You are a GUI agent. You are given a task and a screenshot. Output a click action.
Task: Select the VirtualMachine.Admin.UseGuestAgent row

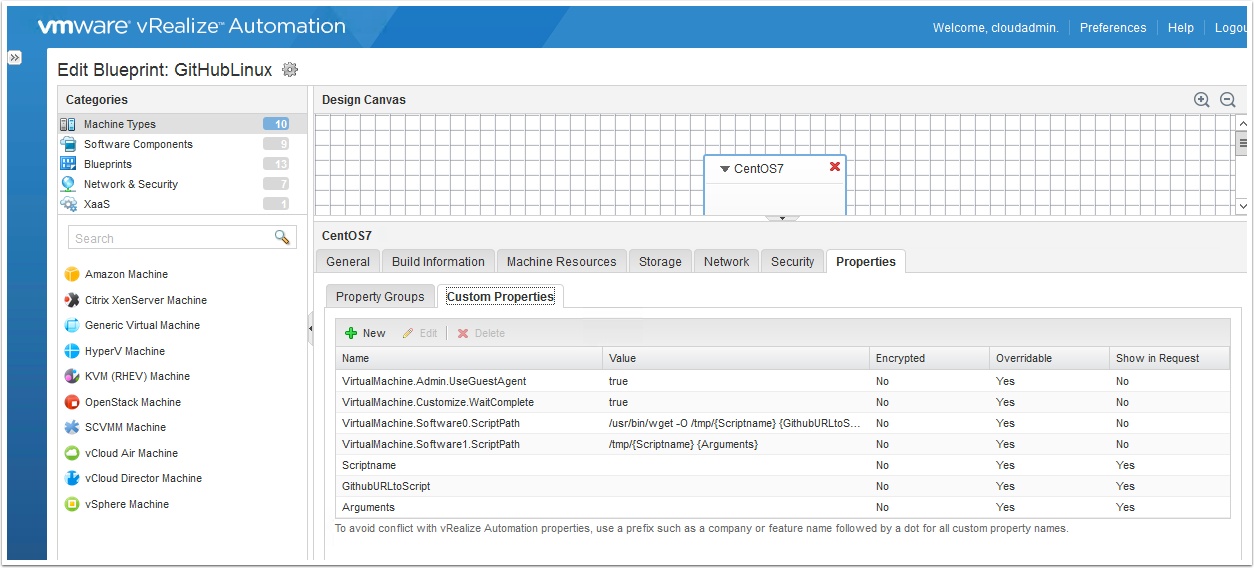[x=783, y=381]
